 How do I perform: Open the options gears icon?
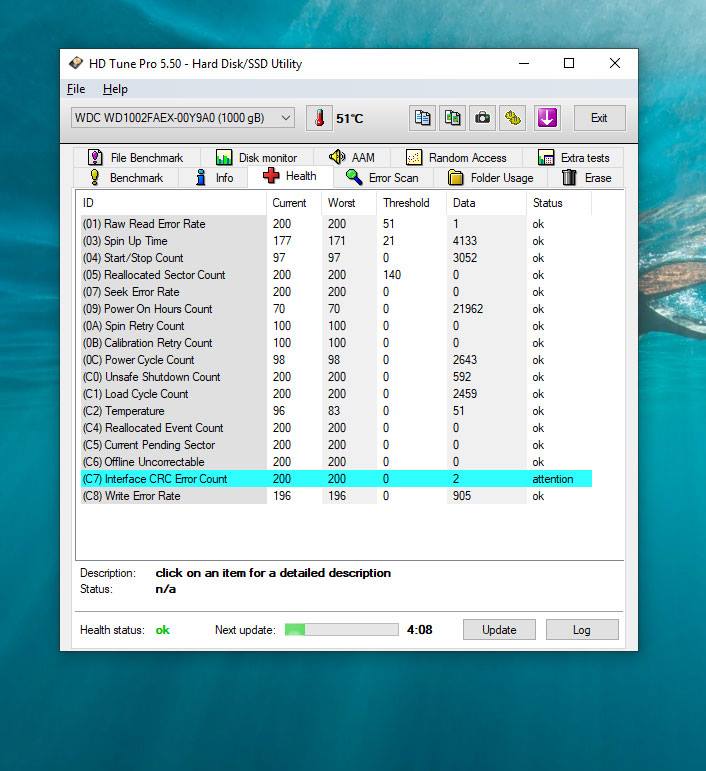(x=512, y=118)
